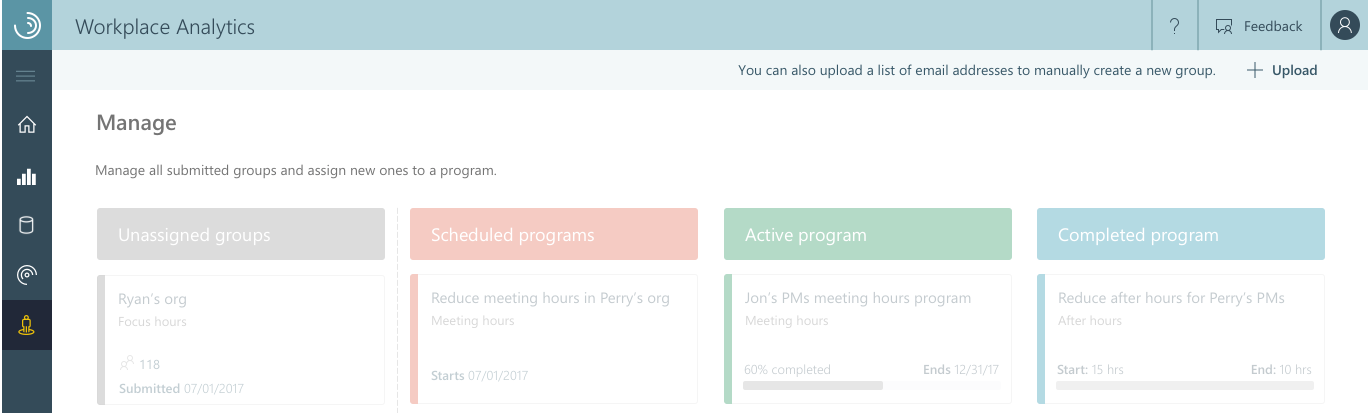The height and width of the screenshot is (413, 1368).
Task: Select the Completed program column header
Action: click(x=1181, y=234)
